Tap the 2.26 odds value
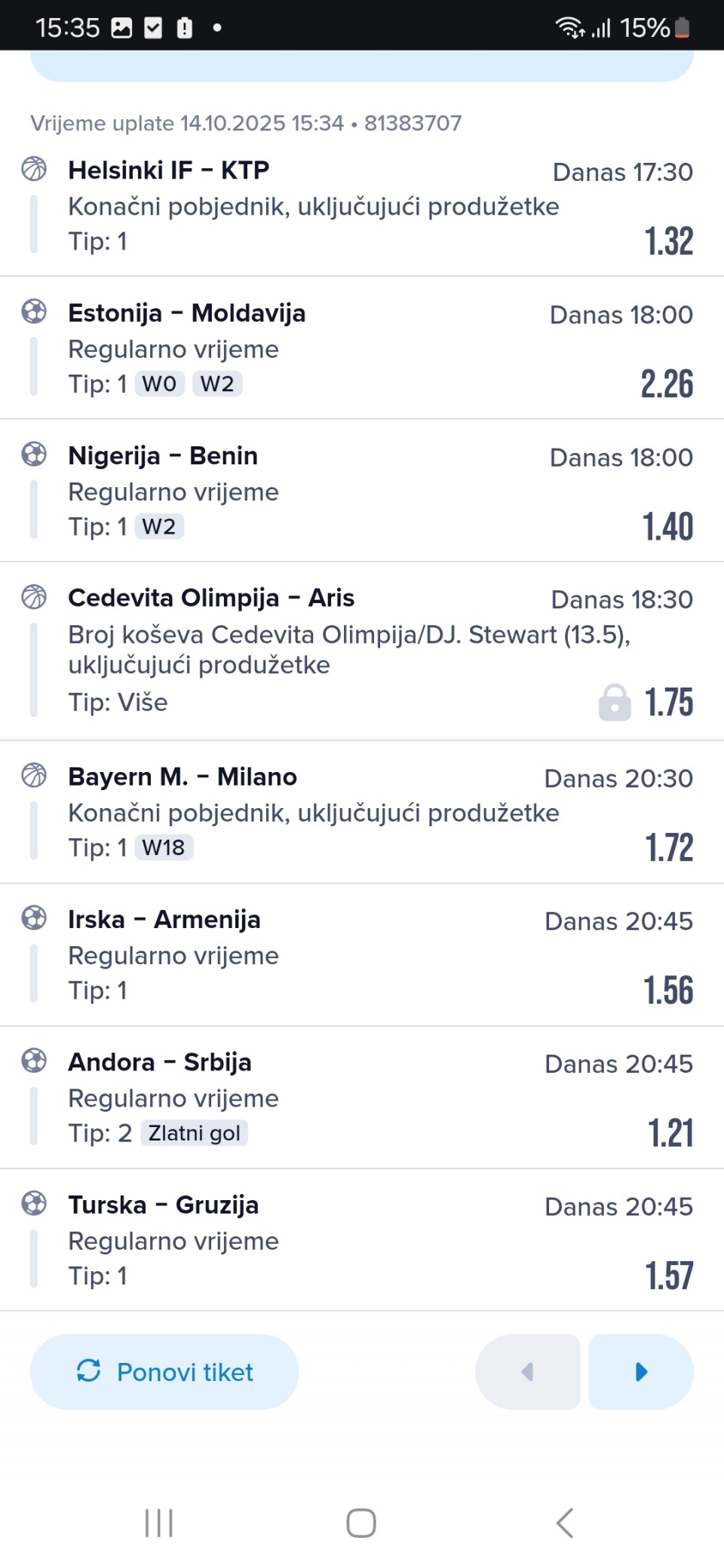724x1568 pixels. (x=667, y=384)
